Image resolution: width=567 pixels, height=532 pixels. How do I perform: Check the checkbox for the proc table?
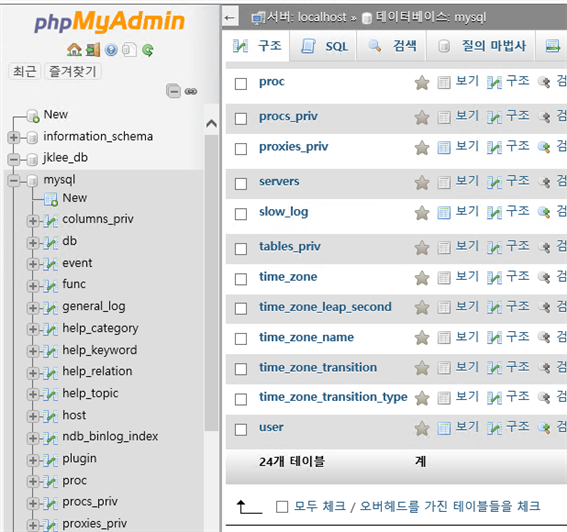(x=241, y=84)
